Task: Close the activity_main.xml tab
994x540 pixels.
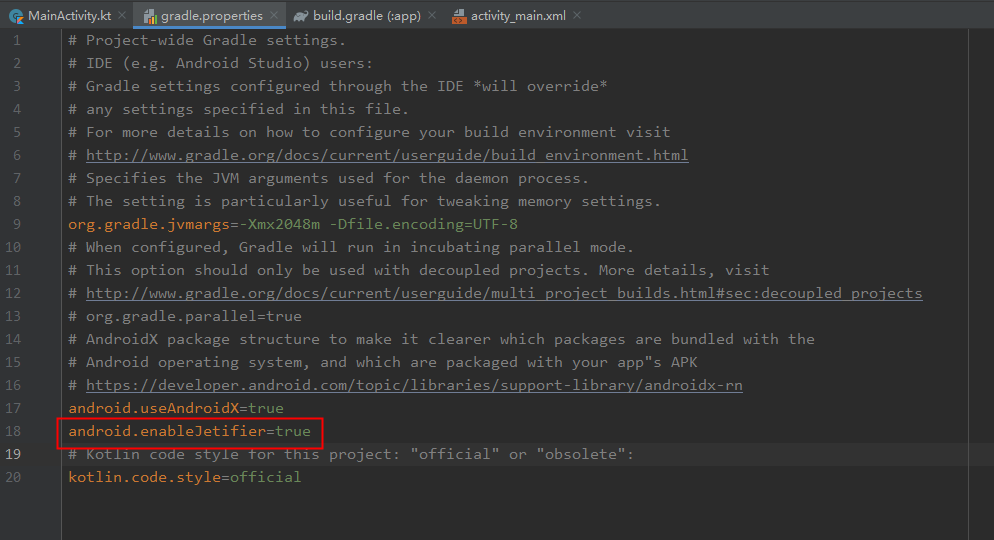Action: (577, 15)
